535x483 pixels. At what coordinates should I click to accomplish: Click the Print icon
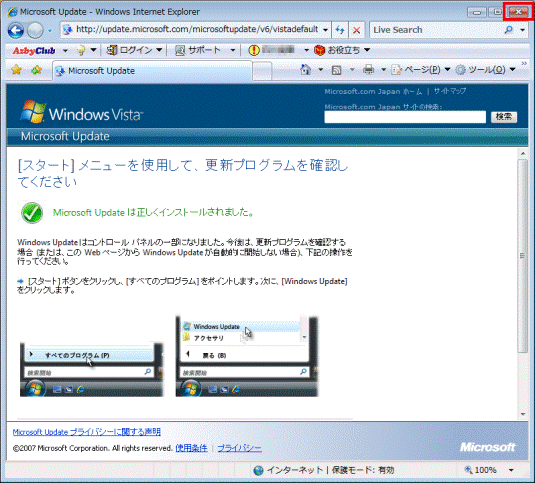368,70
